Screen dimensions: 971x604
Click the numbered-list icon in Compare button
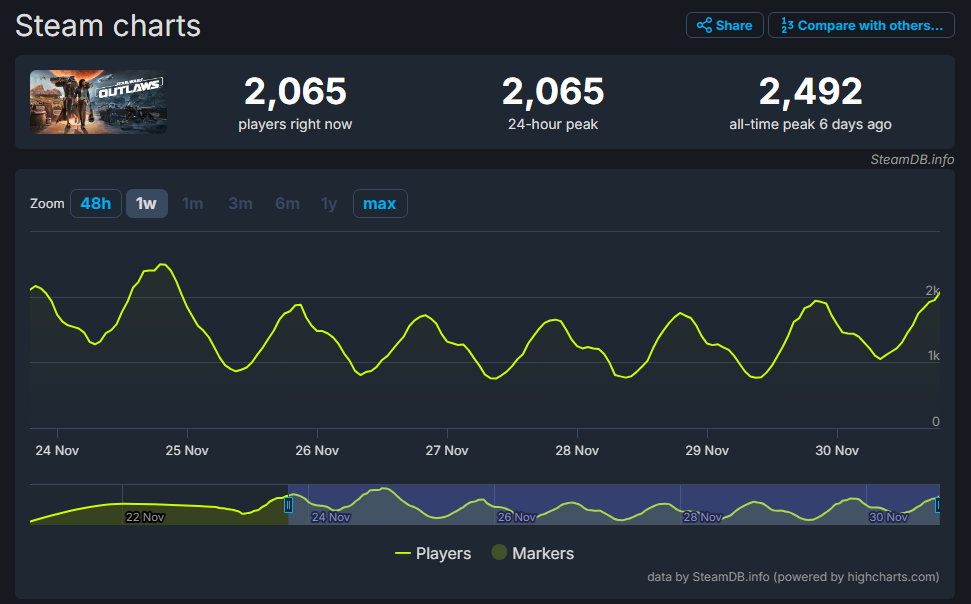click(787, 25)
